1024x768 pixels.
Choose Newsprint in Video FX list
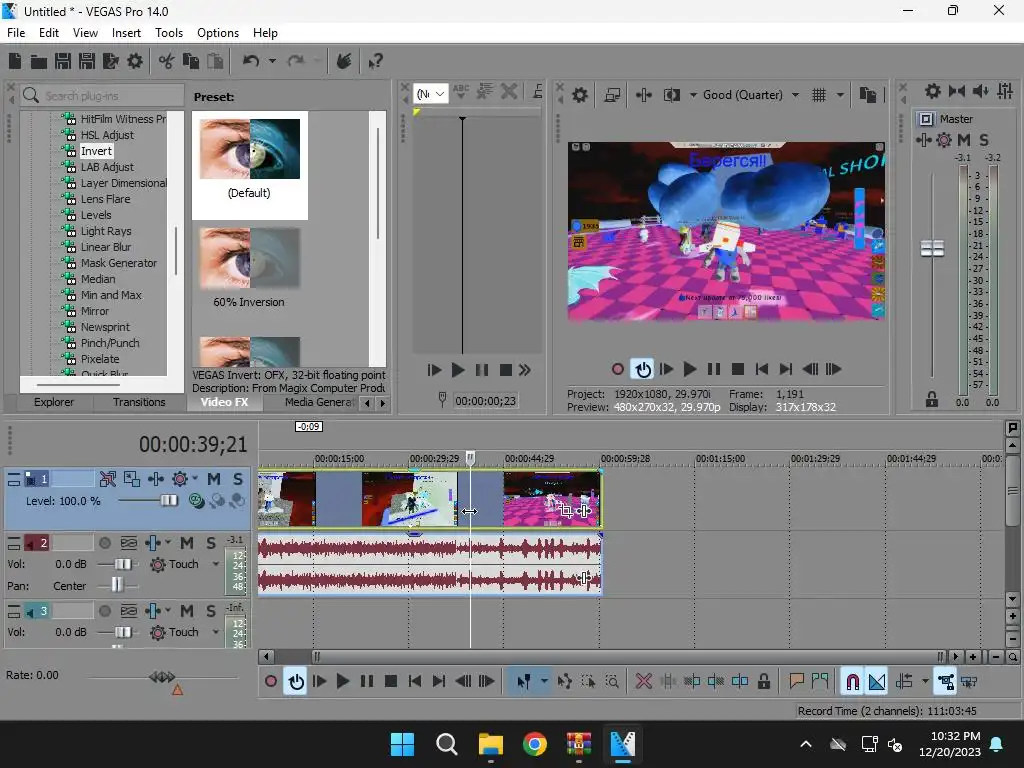105,327
